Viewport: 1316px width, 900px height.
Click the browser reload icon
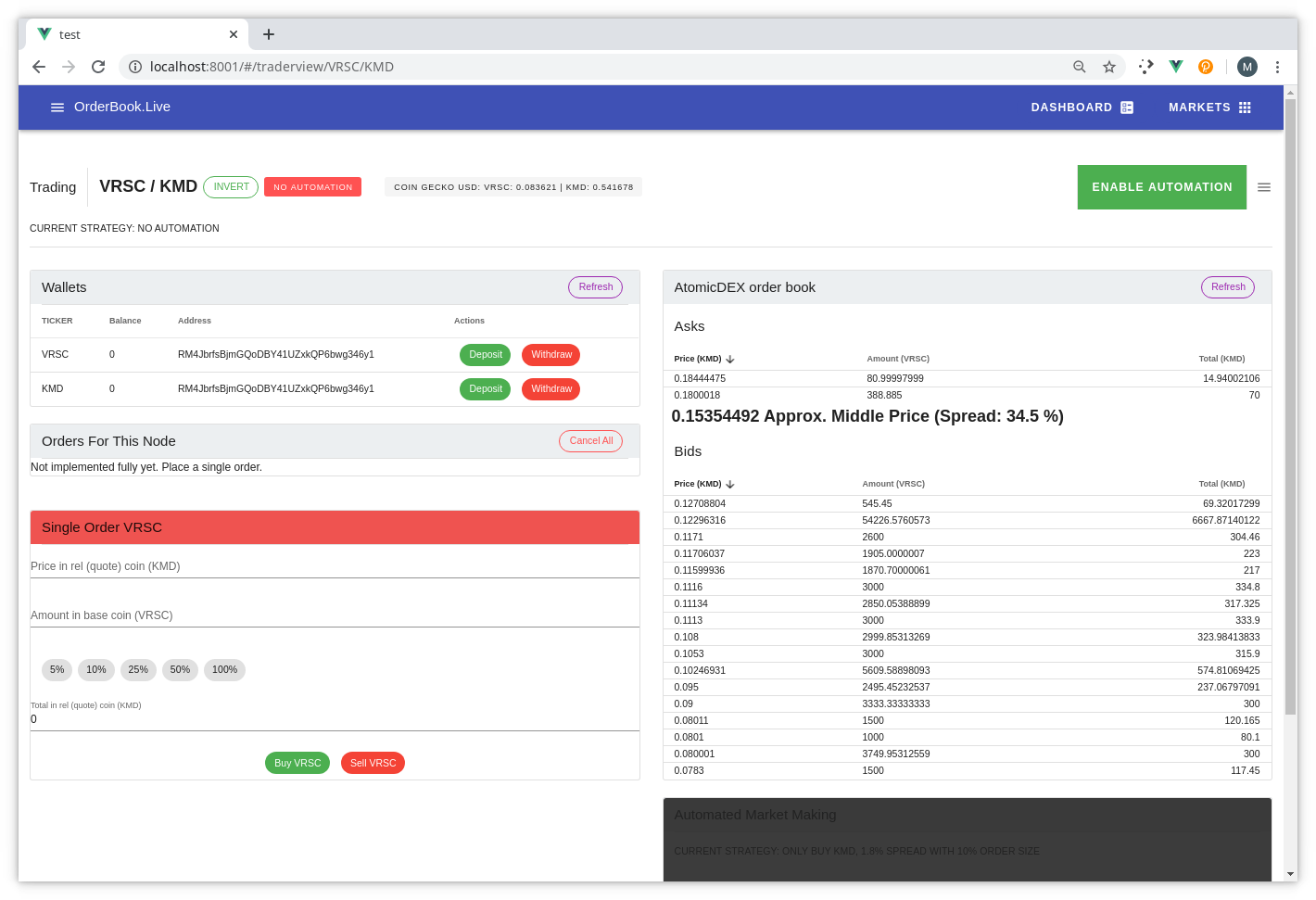coord(98,67)
